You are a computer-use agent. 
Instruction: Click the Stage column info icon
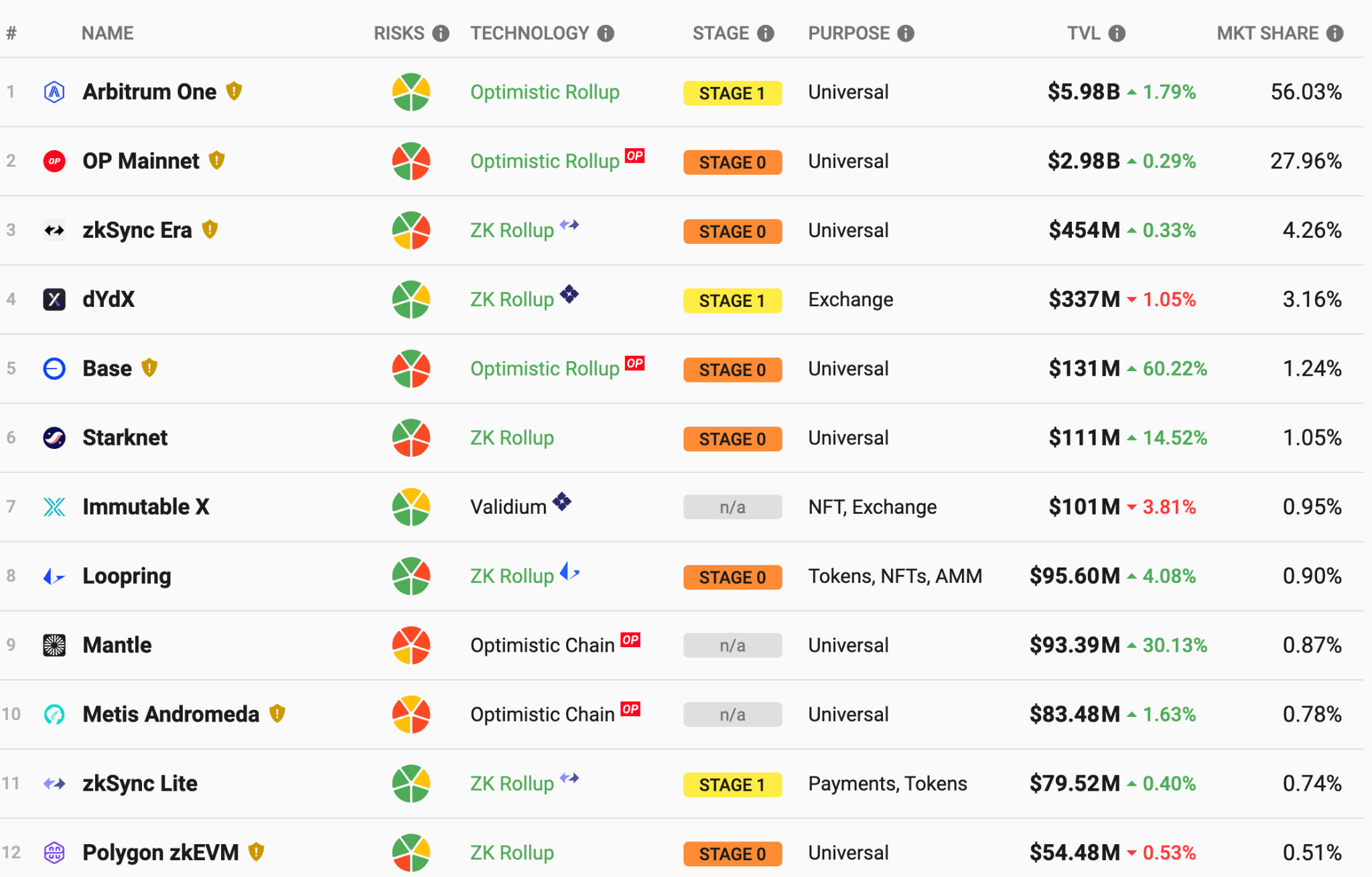coord(766,33)
